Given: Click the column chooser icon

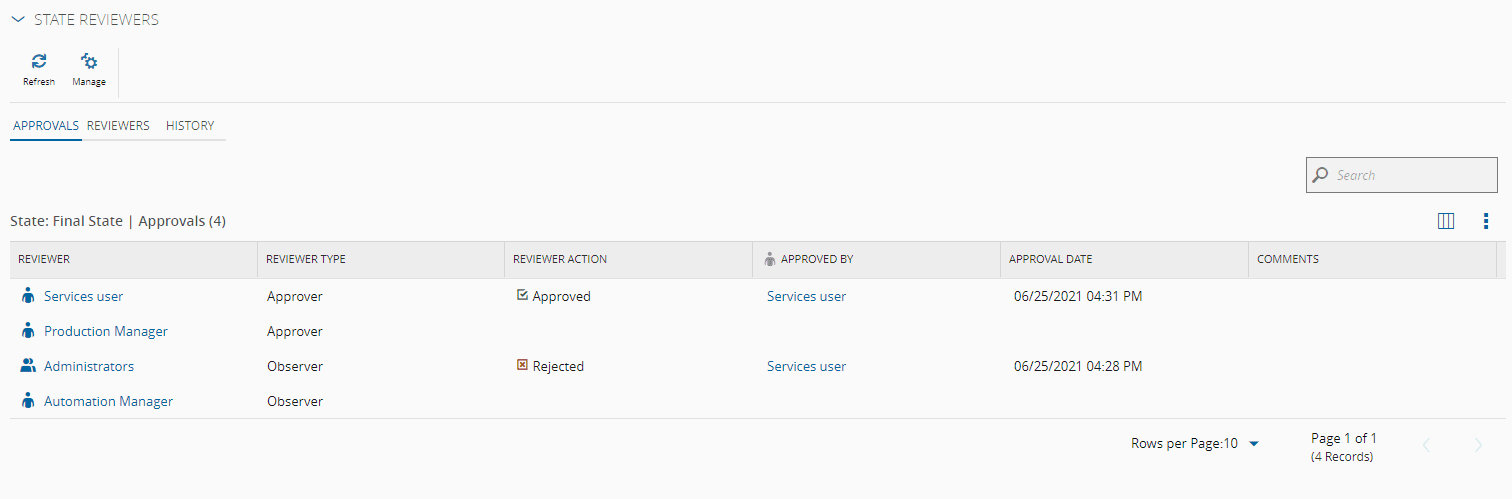Looking at the screenshot, I should pyautogui.click(x=1445, y=221).
